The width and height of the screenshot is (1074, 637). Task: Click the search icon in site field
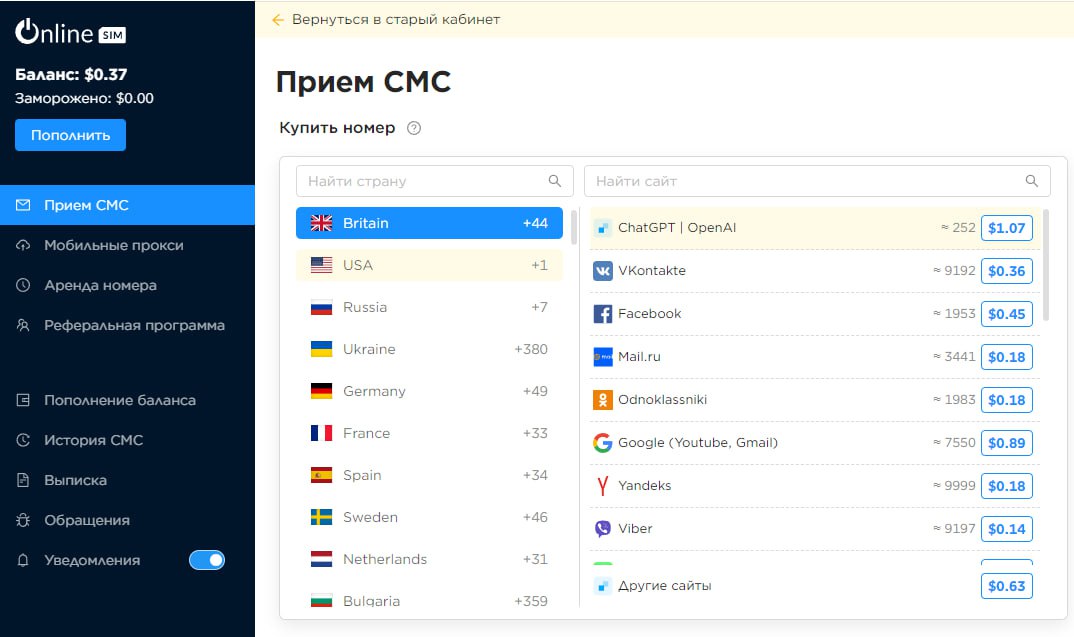1032,181
